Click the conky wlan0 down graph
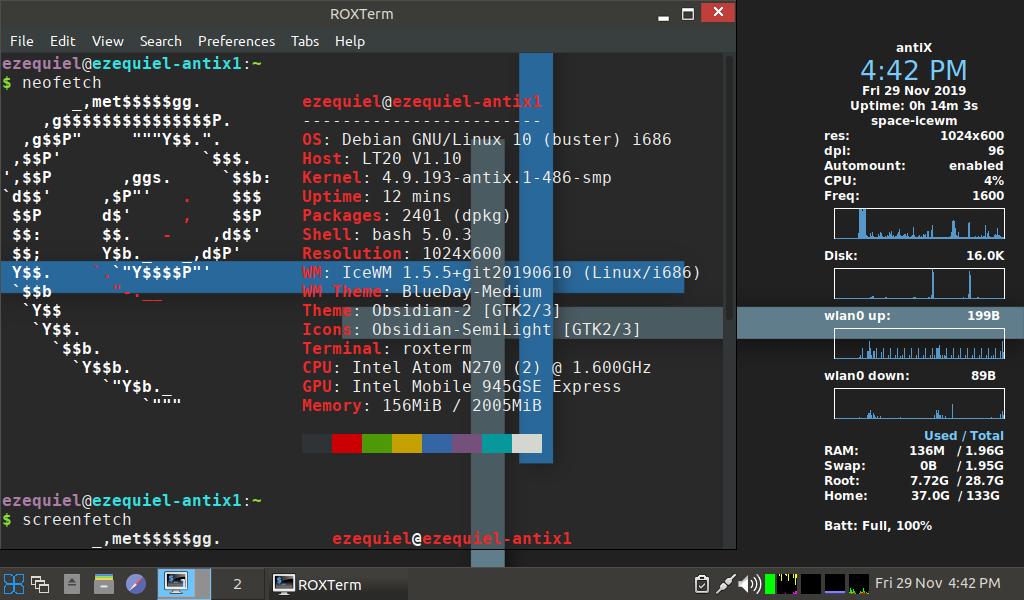1024x600 pixels. point(919,403)
